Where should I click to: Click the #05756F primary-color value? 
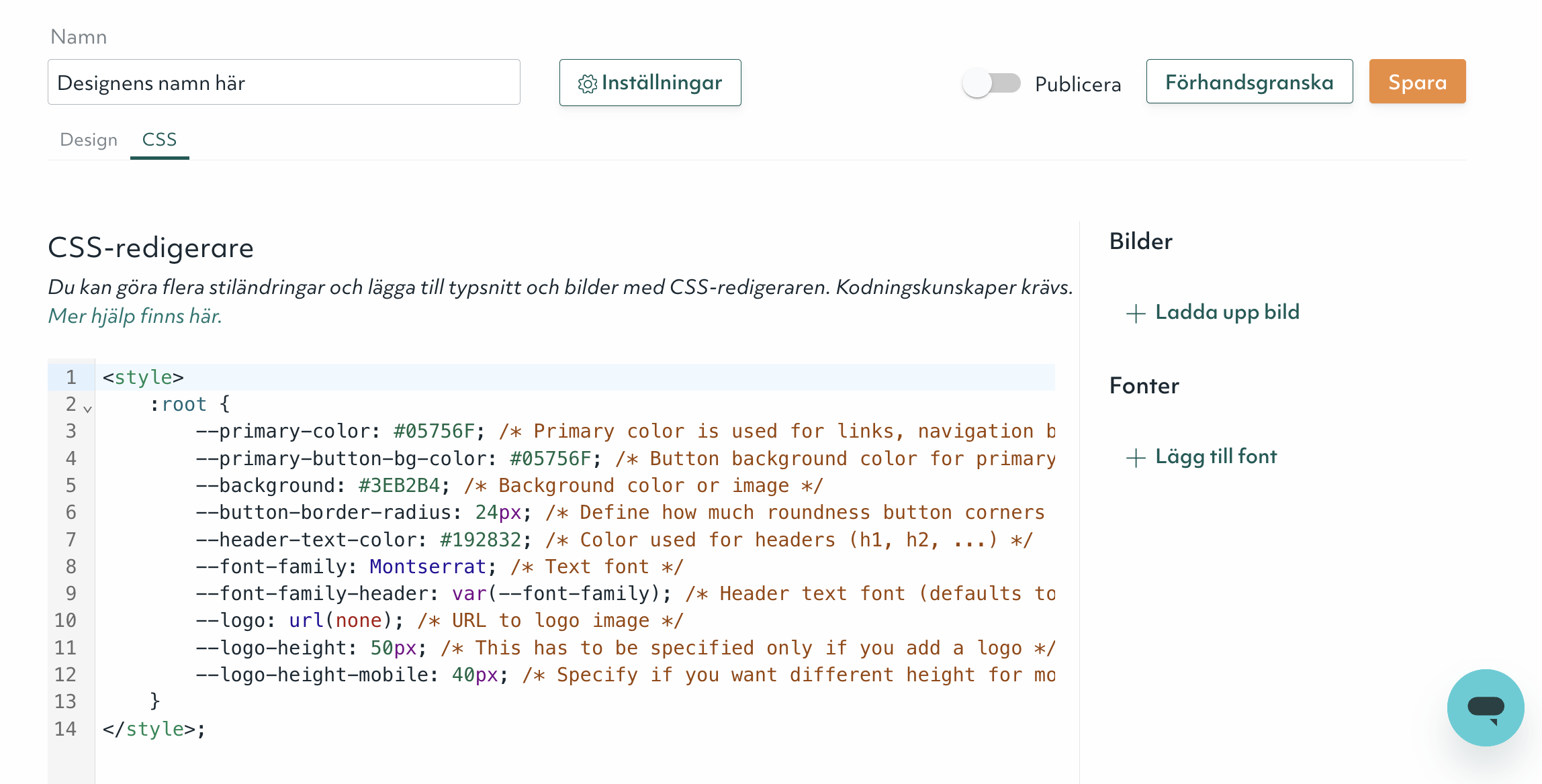(434, 431)
